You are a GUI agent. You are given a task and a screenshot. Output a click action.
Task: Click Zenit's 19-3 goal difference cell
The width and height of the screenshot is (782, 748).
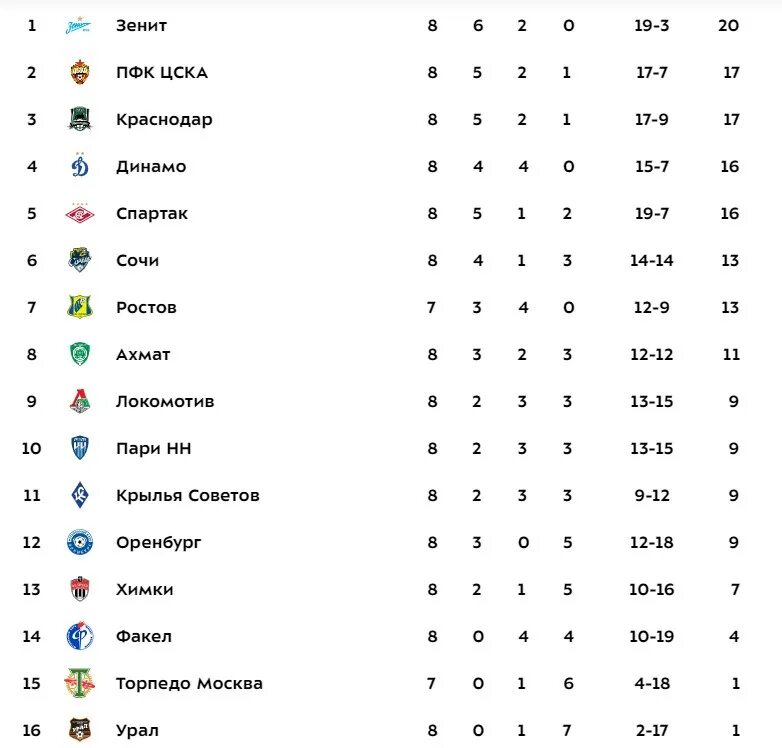click(x=651, y=25)
